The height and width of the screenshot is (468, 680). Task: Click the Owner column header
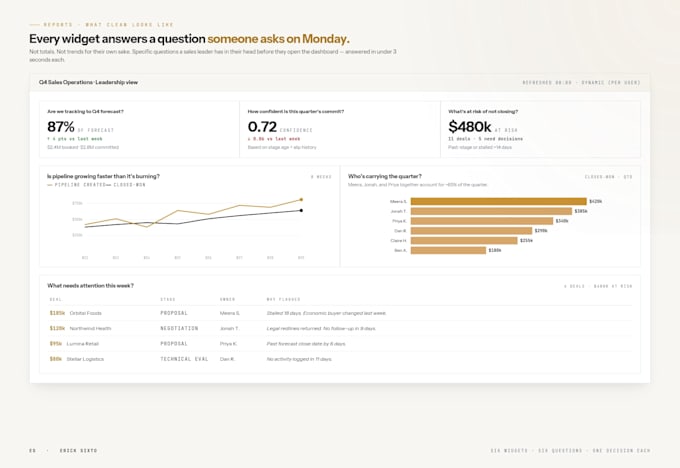tap(227, 299)
